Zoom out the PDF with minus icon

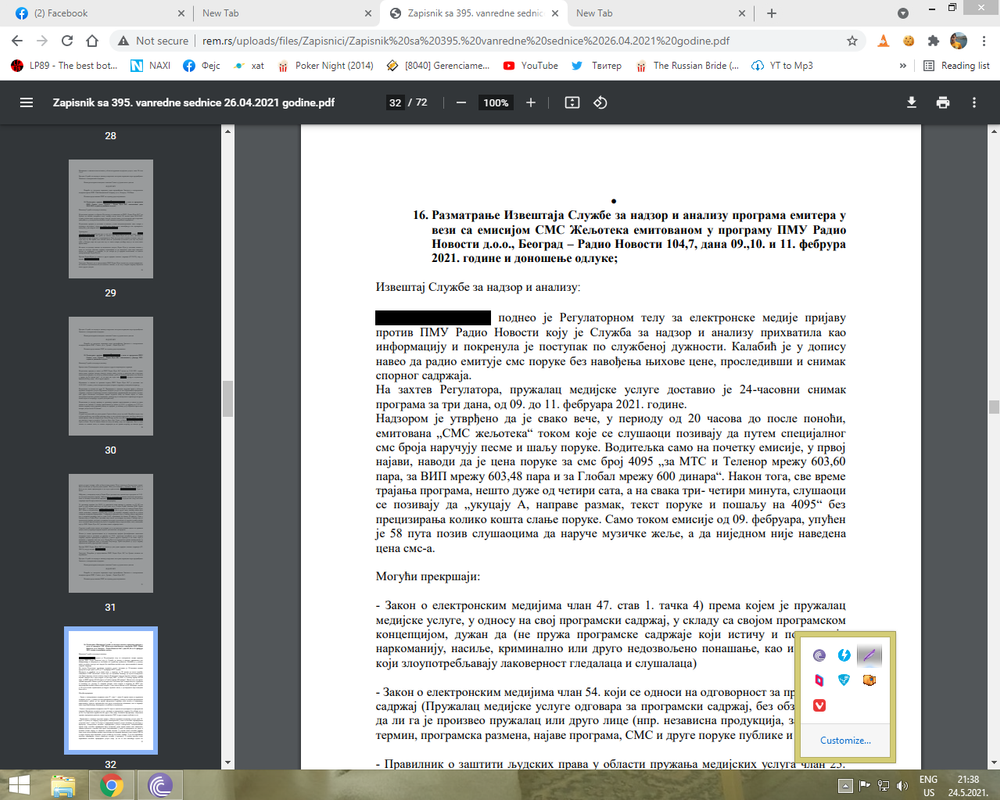point(461,103)
